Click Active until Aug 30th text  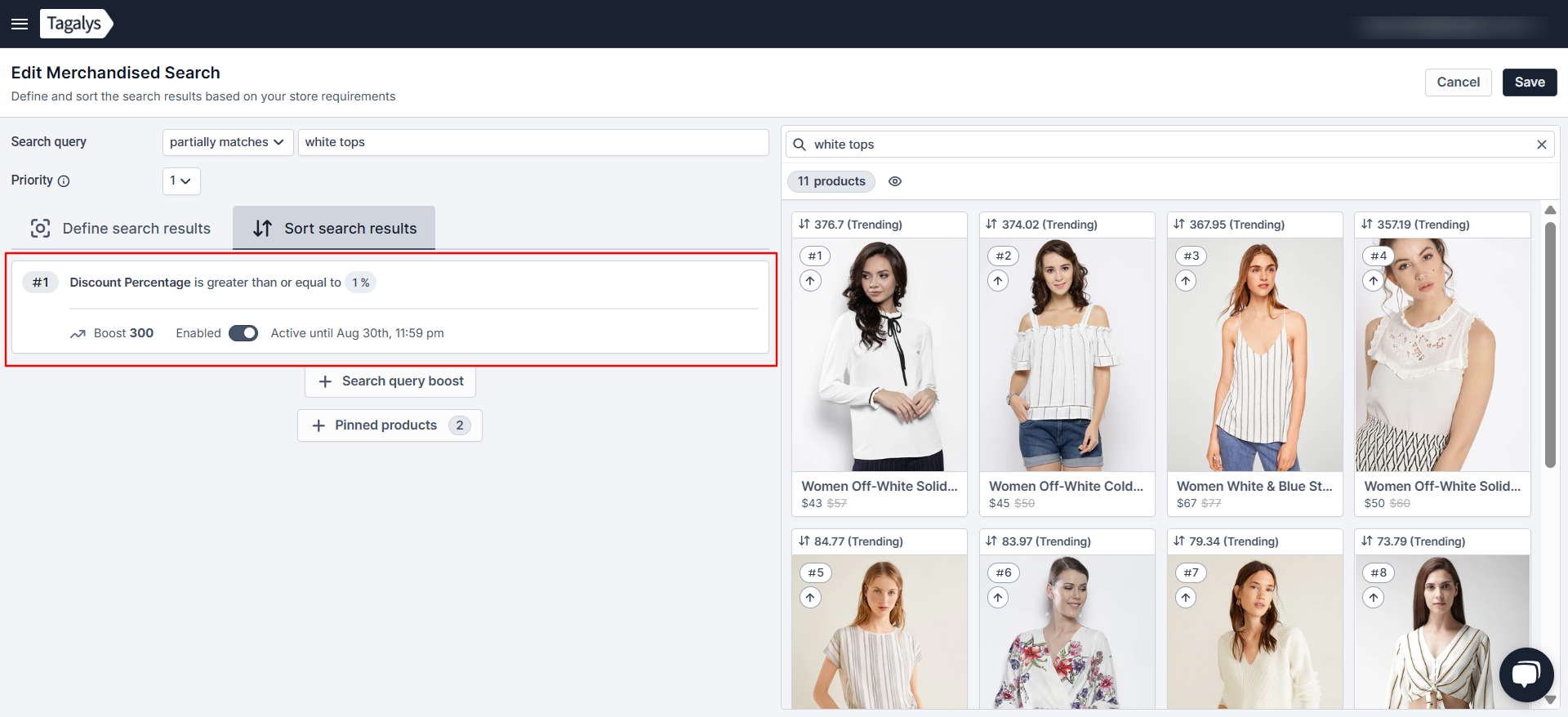pos(358,333)
